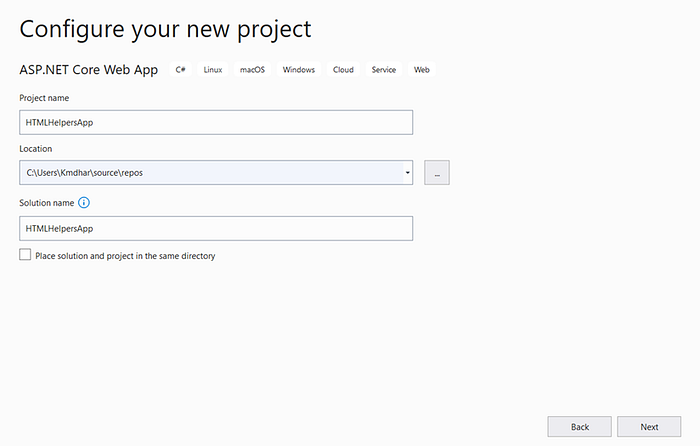Select the macOS platform tag
700x446 pixels.
(251, 70)
